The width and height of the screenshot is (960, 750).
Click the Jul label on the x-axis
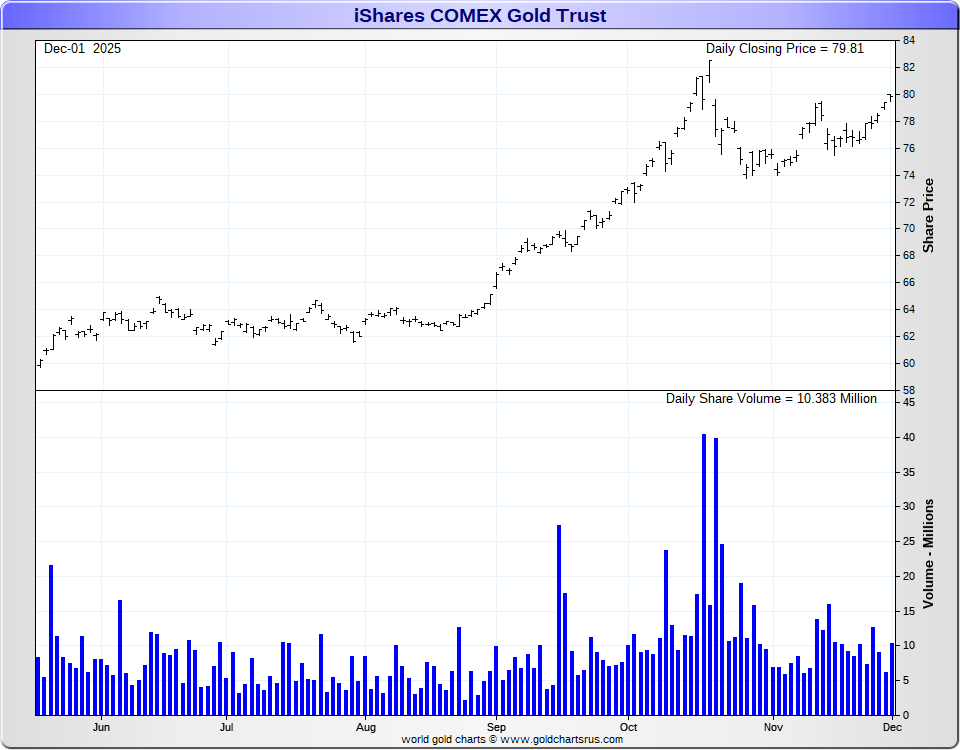227,727
